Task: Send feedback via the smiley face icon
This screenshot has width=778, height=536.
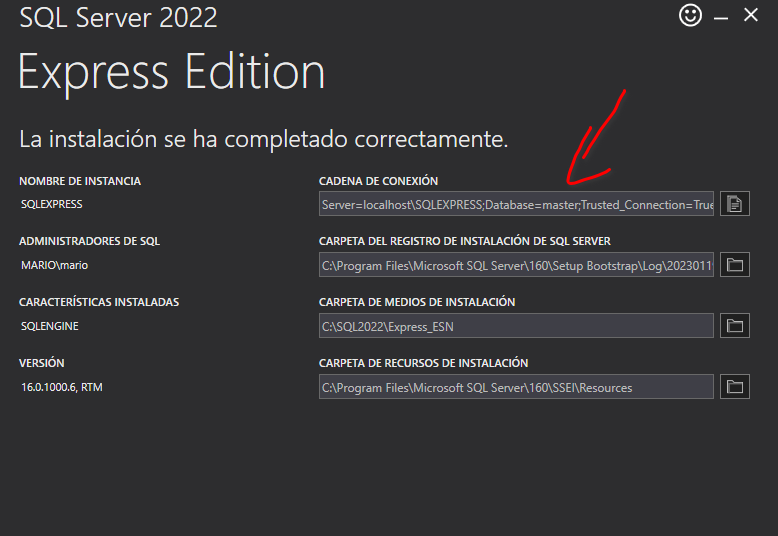Action: click(690, 15)
